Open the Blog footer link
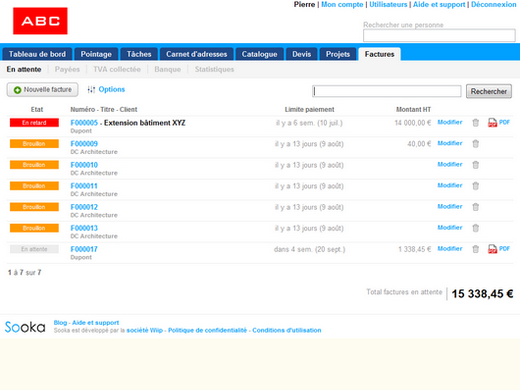The image size is (520, 390). (x=60, y=323)
